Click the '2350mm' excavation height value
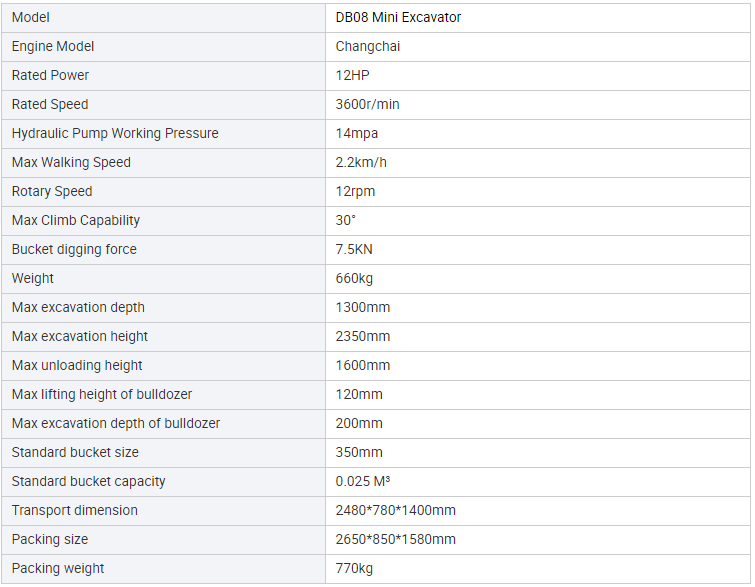 pyautogui.click(x=363, y=337)
